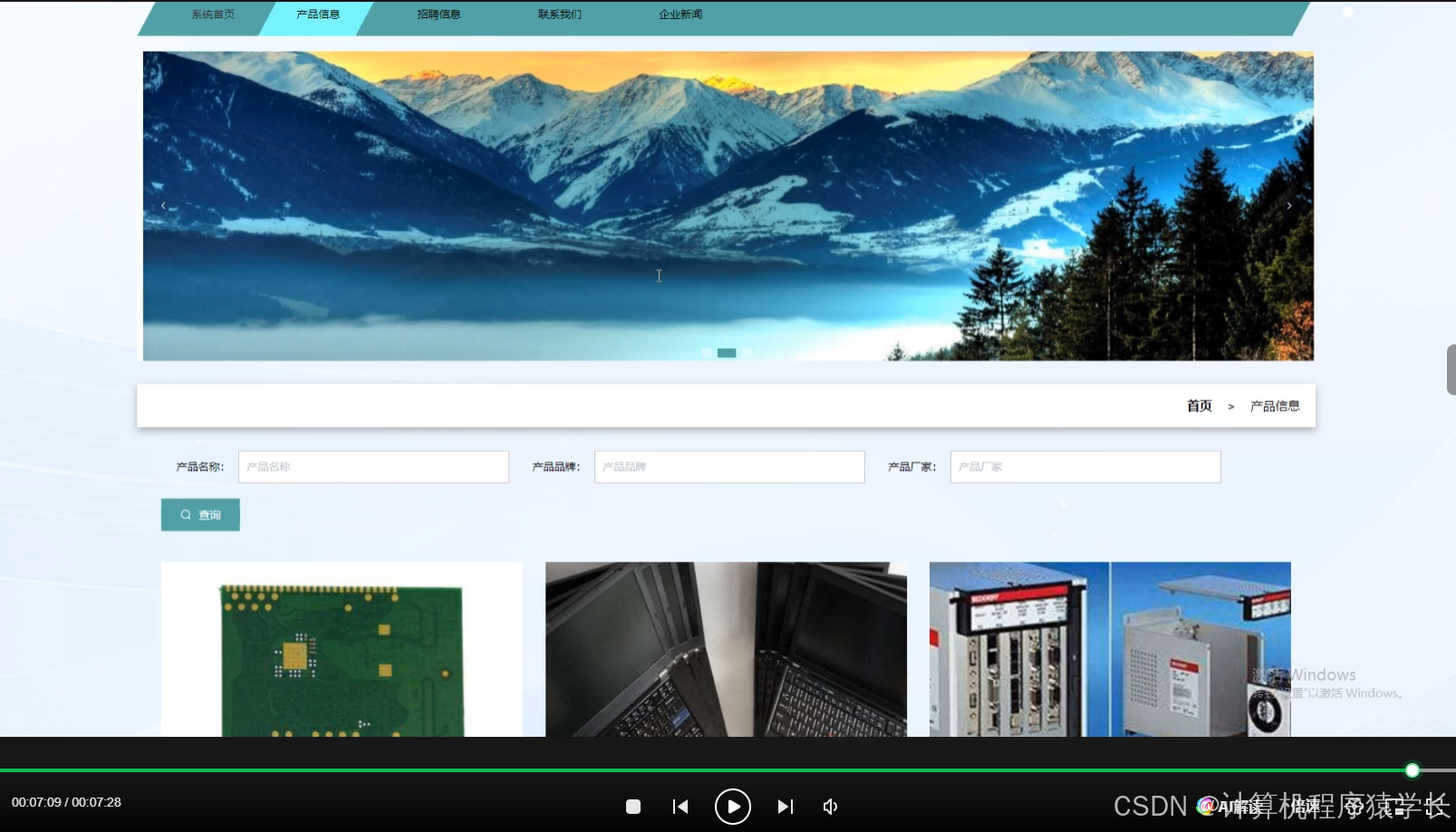
Task: Open the 倍速 playback speed menu
Action: point(1306,807)
